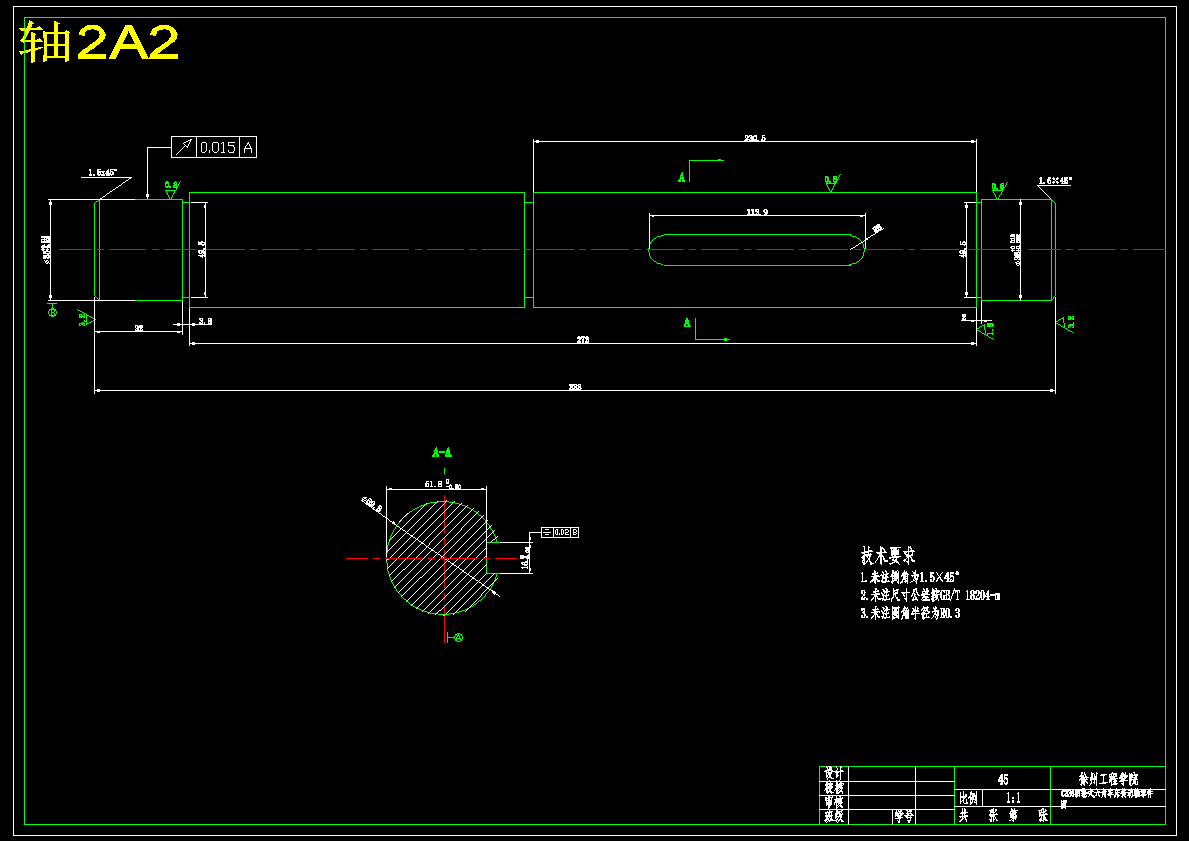1189x841 pixels.
Task: Select the hatched A-A cross-section circle
Action: click(x=442, y=558)
